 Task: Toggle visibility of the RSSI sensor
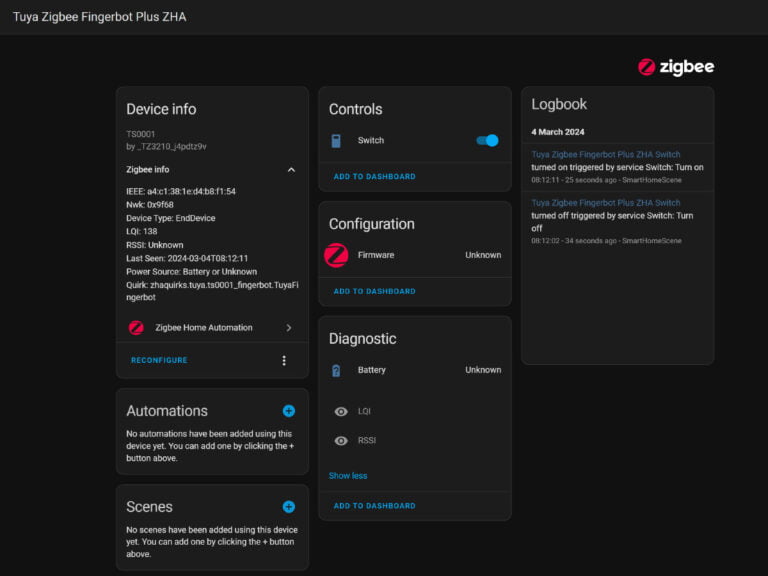pyautogui.click(x=341, y=441)
